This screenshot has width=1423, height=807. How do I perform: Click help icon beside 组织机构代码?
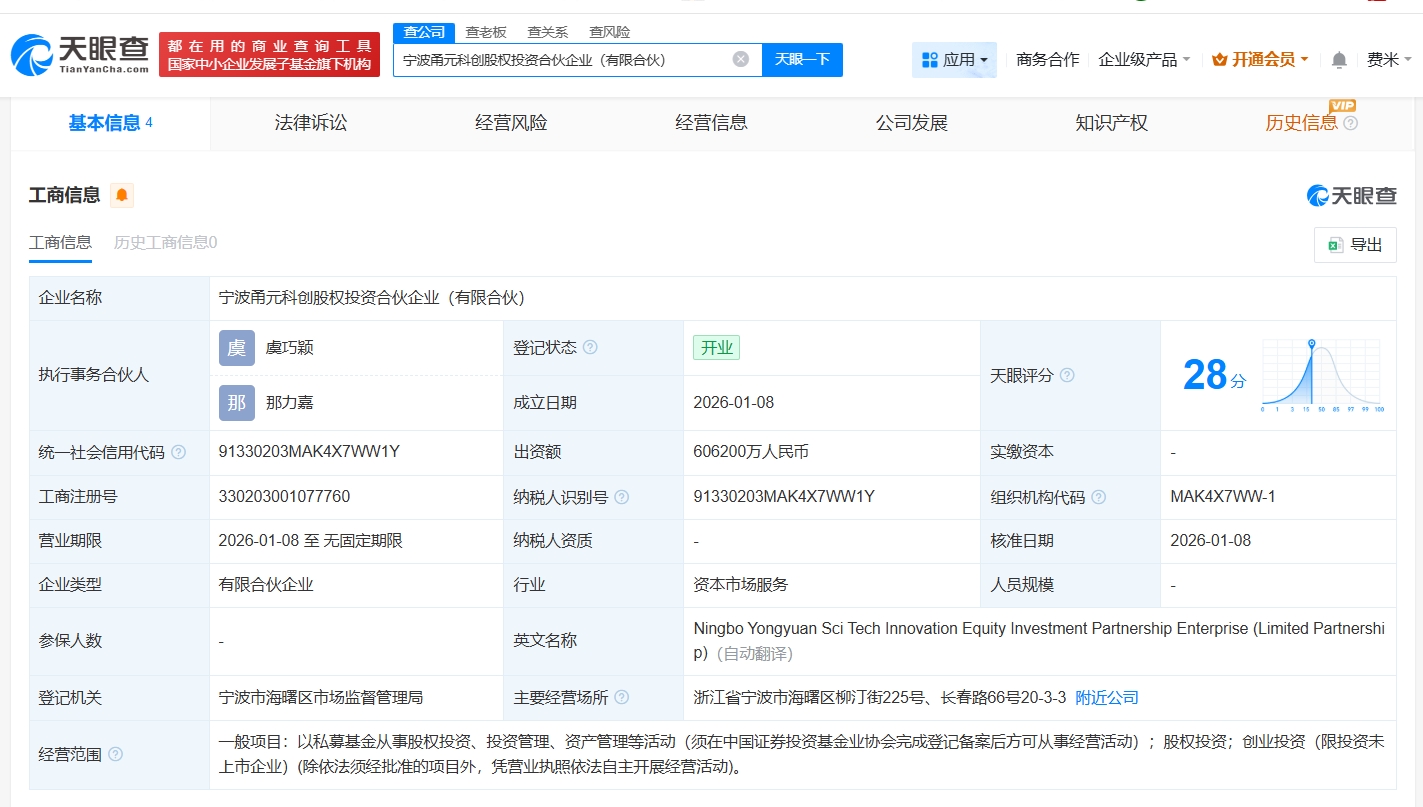click(1099, 497)
